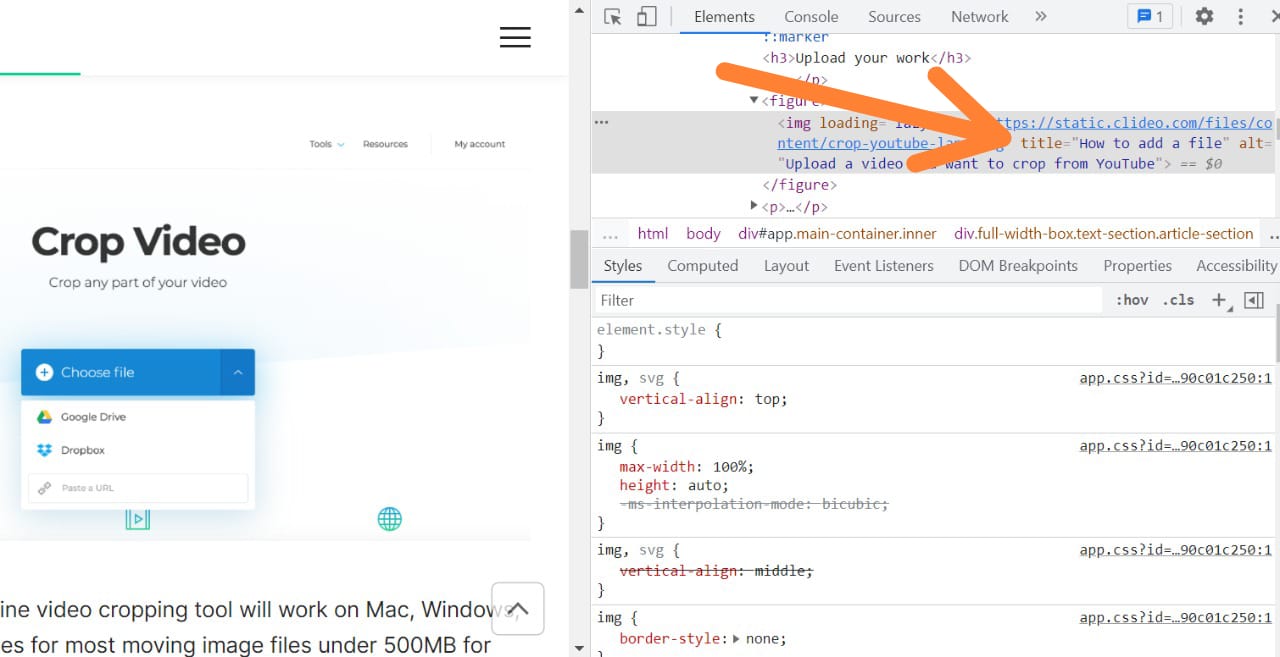Show earlier breadcrumbs with left ellipsis
The height and width of the screenshot is (657, 1280).
pos(609,234)
